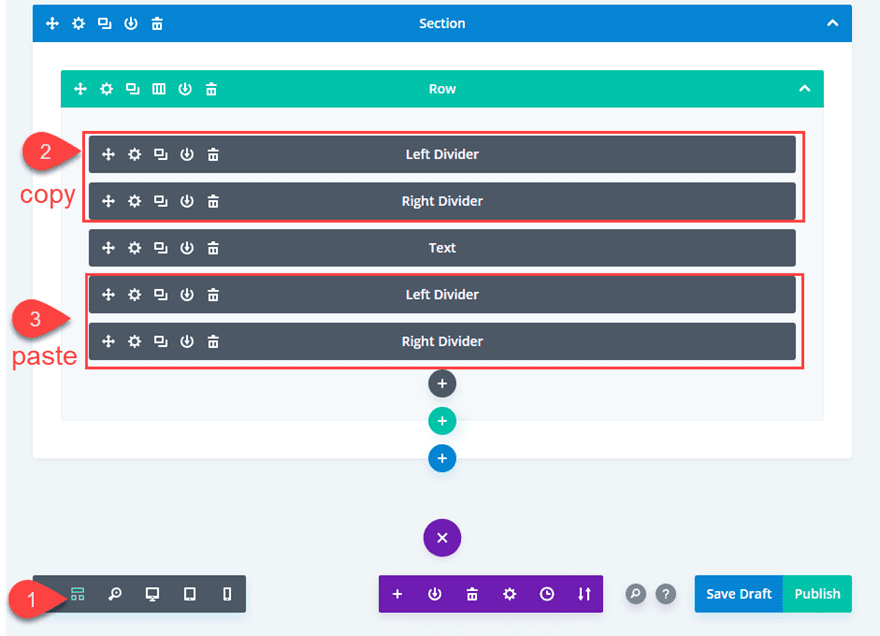Duplicate the Text module

[161, 248]
